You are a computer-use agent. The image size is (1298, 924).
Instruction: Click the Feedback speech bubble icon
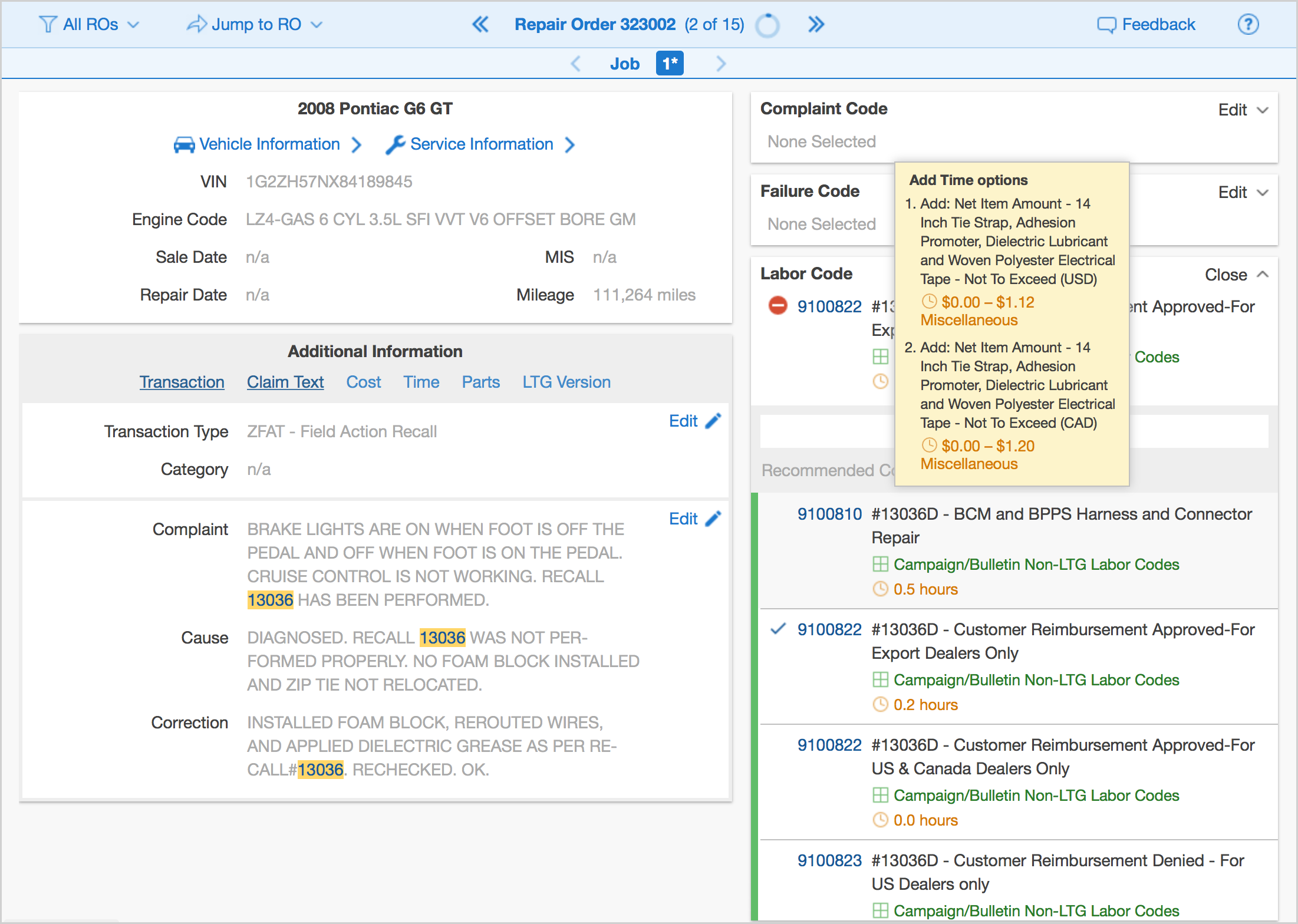click(1106, 25)
